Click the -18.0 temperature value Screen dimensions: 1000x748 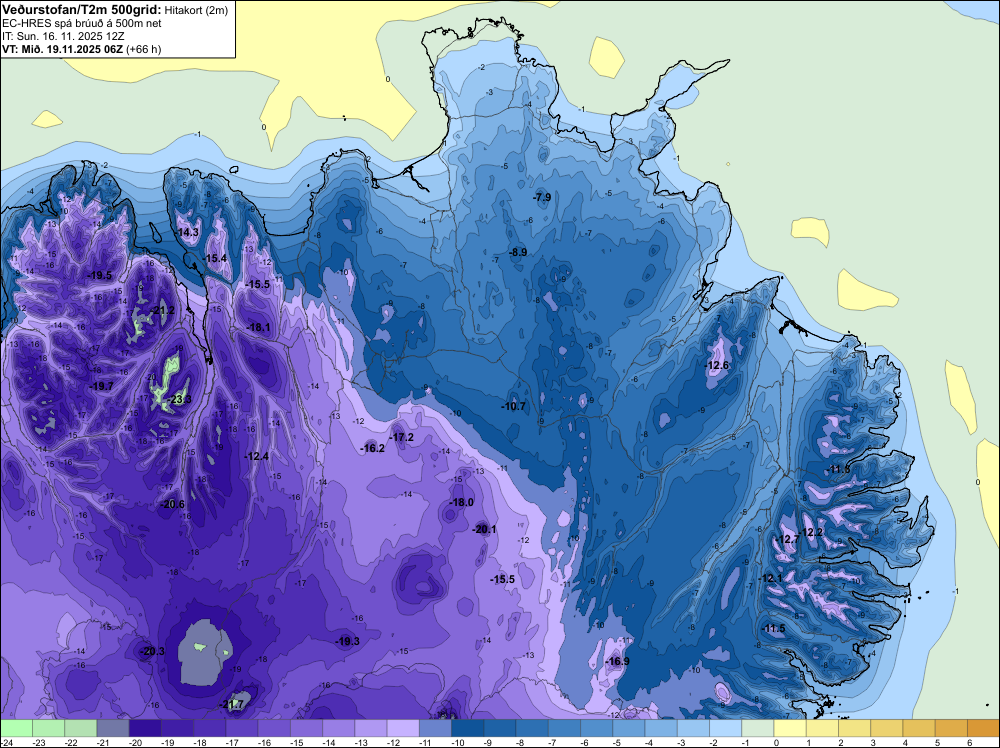pos(461,502)
